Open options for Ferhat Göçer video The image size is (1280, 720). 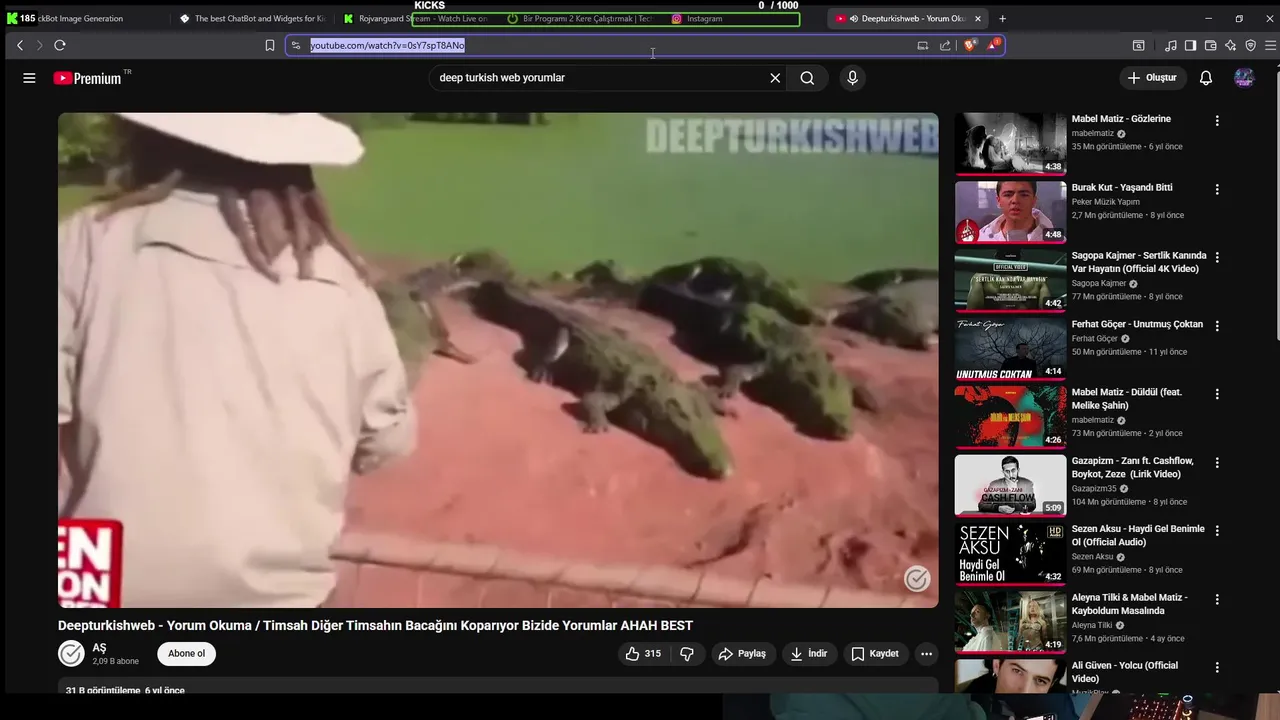click(x=1217, y=326)
